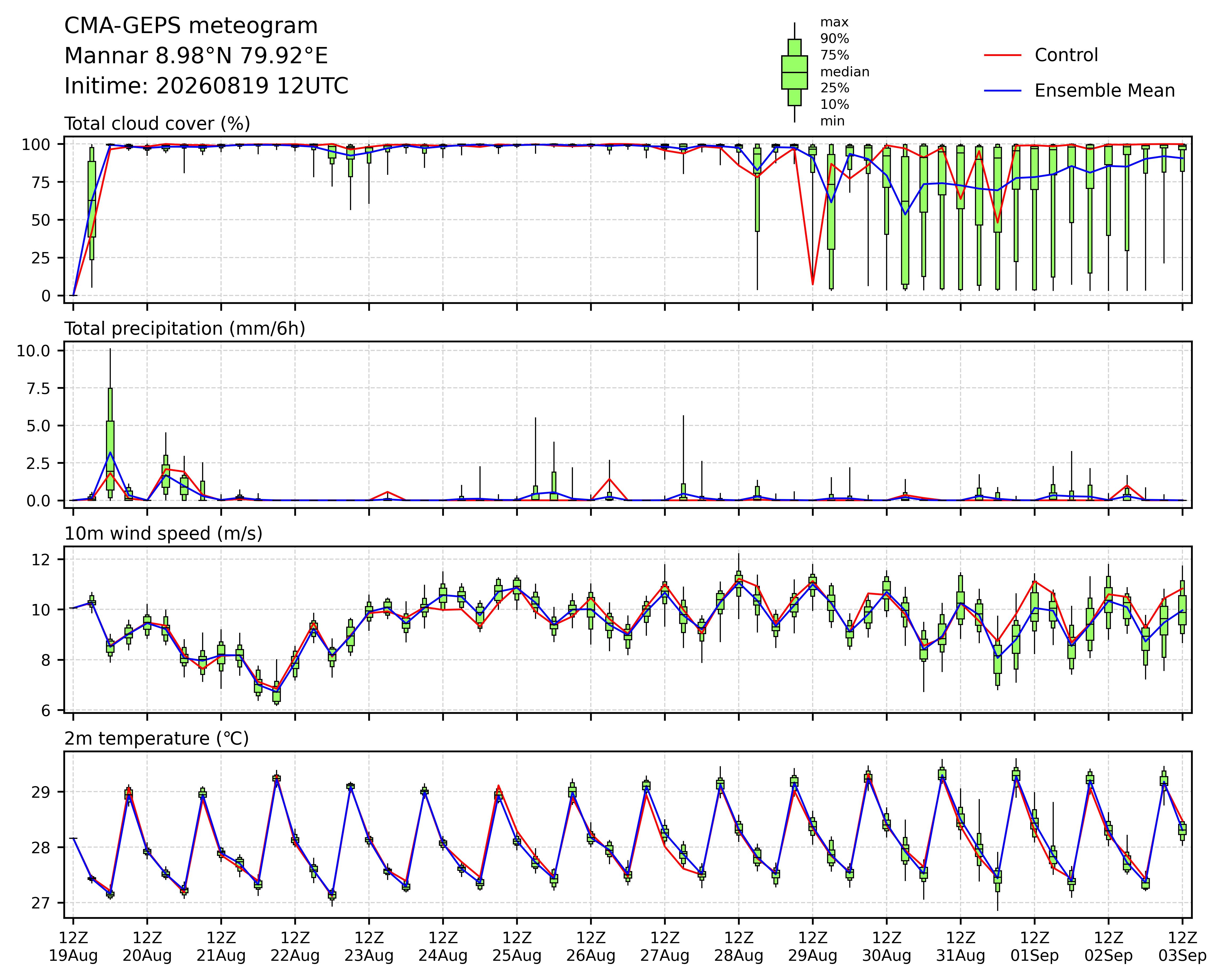Select the Control legend label
Screen dimensions: 1223x980
(x=1066, y=55)
